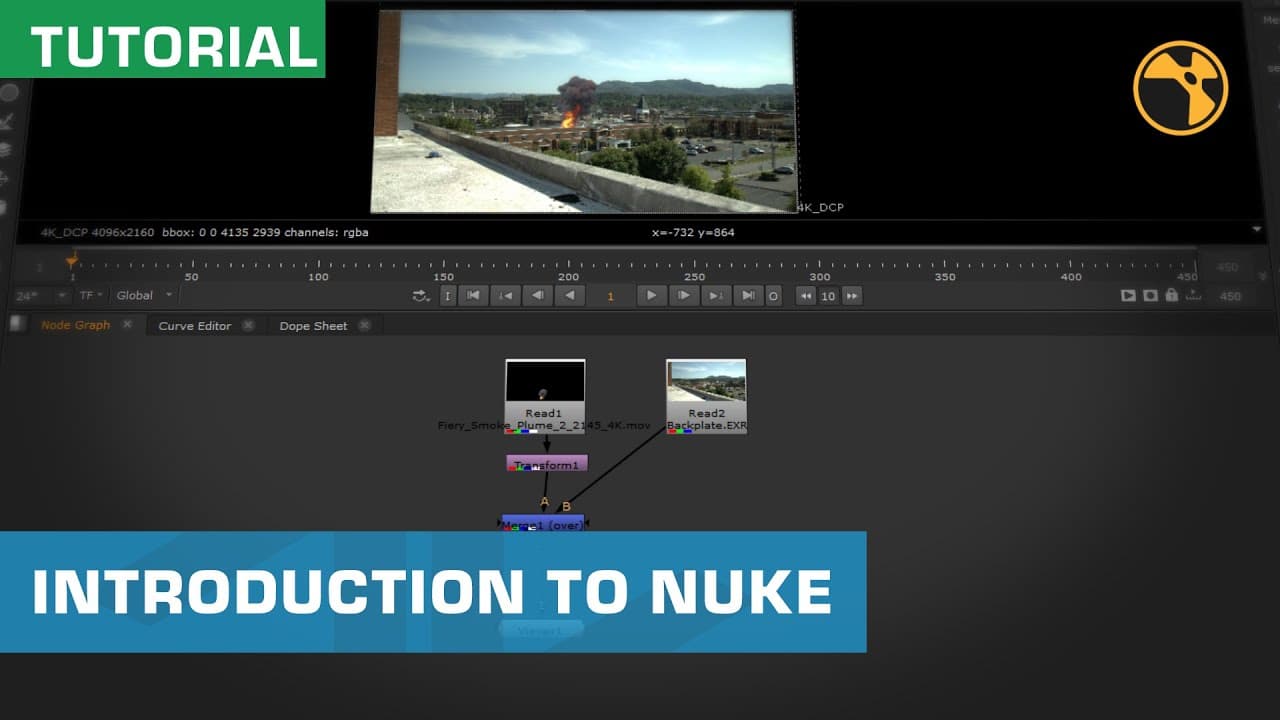Select the Merge1 (over) node
Screen dimensions: 1280x720
point(543,523)
